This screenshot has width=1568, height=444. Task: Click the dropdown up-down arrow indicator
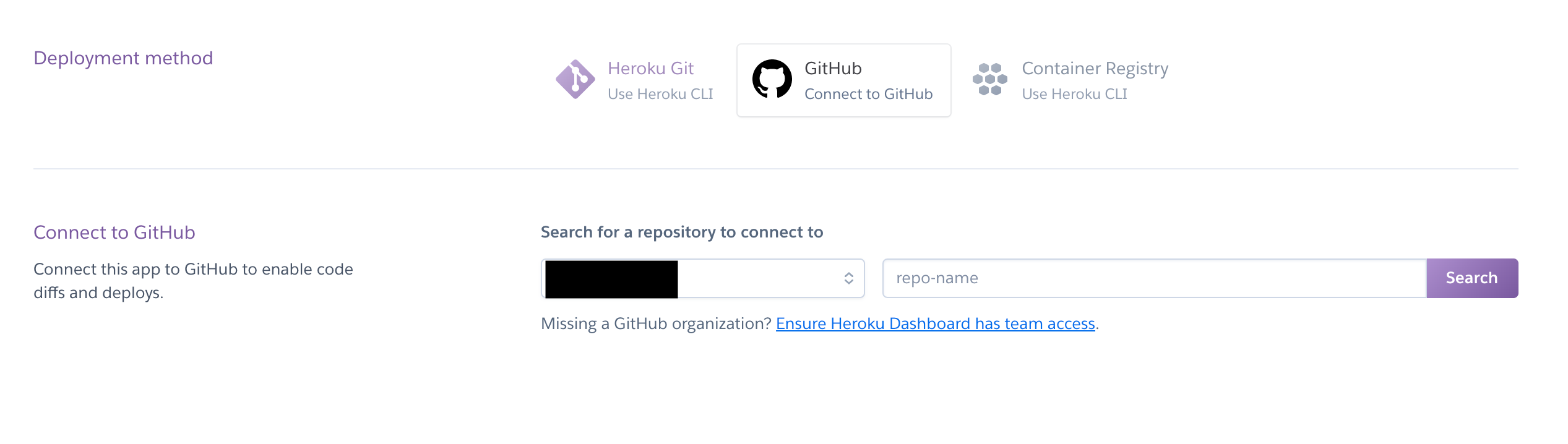click(849, 278)
